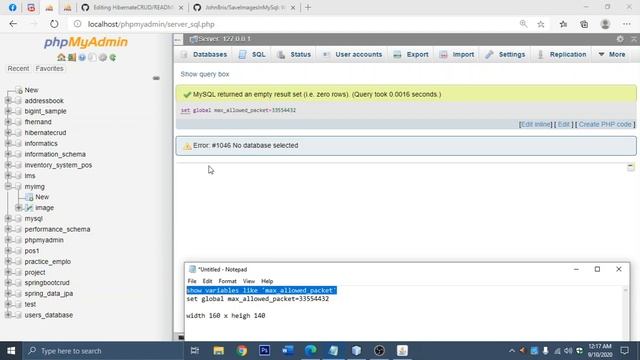Collapse the myimg database
The width and height of the screenshot is (640, 360).
8,186
